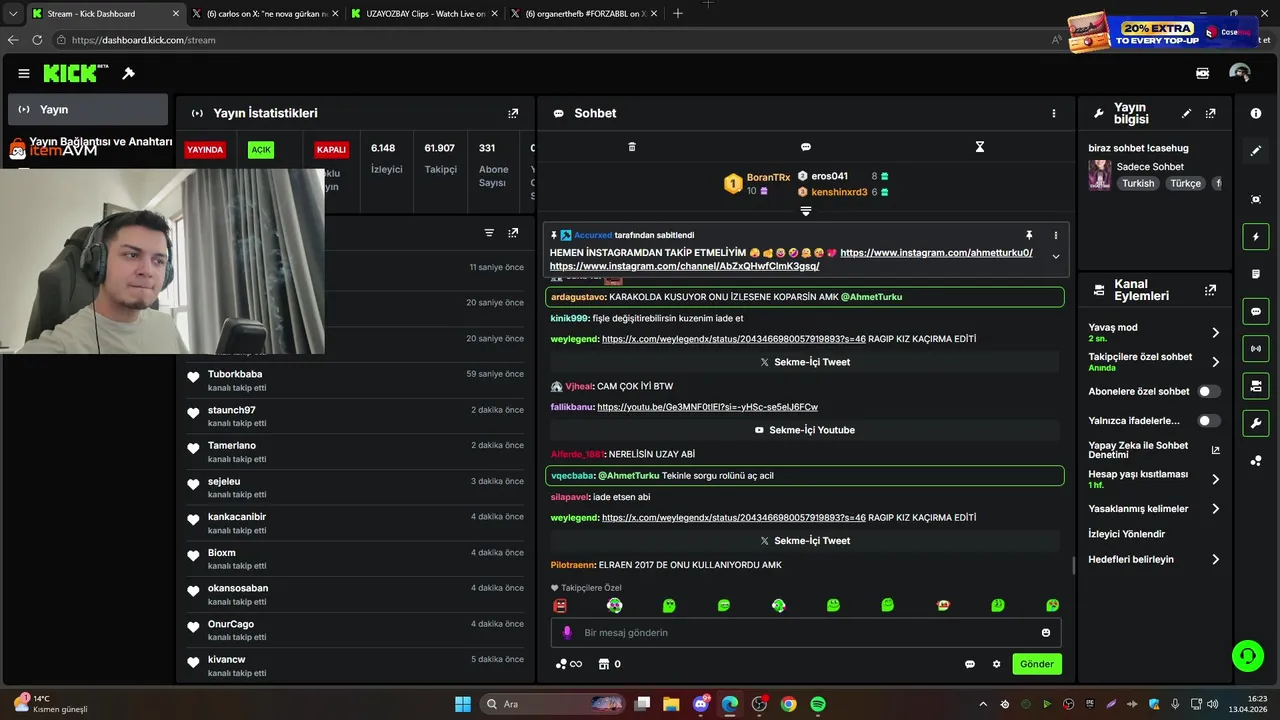Viewport: 1280px width, 720px height.
Task: Click the browser address bar
Action: click(x=550, y=40)
